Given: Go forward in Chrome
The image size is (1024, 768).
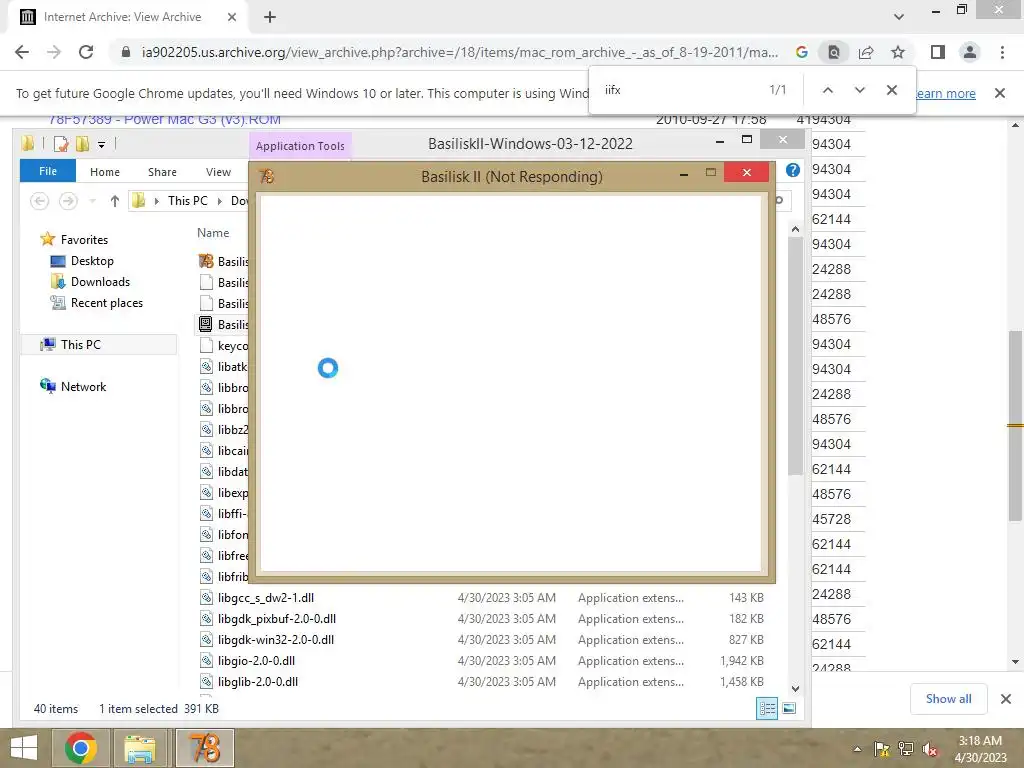Looking at the screenshot, I should (54, 52).
